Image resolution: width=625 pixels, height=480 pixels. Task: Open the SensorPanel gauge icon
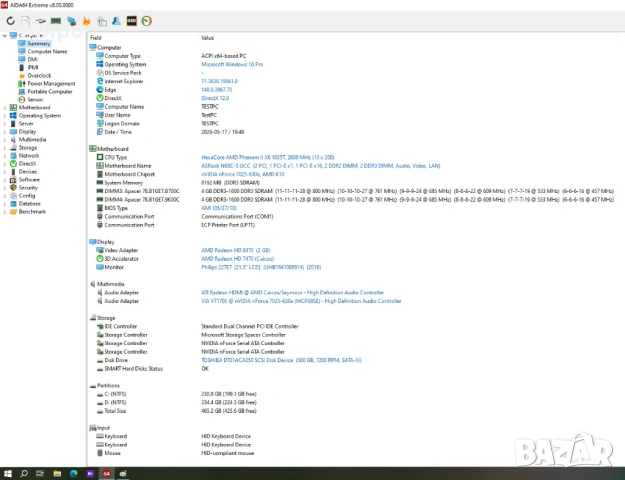pyautogui.click(x=147, y=21)
